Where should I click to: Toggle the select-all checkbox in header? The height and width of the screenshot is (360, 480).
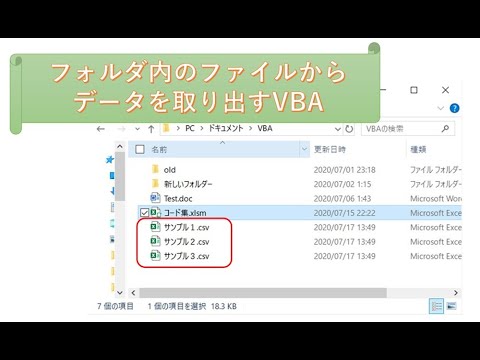tap(140, 149)
